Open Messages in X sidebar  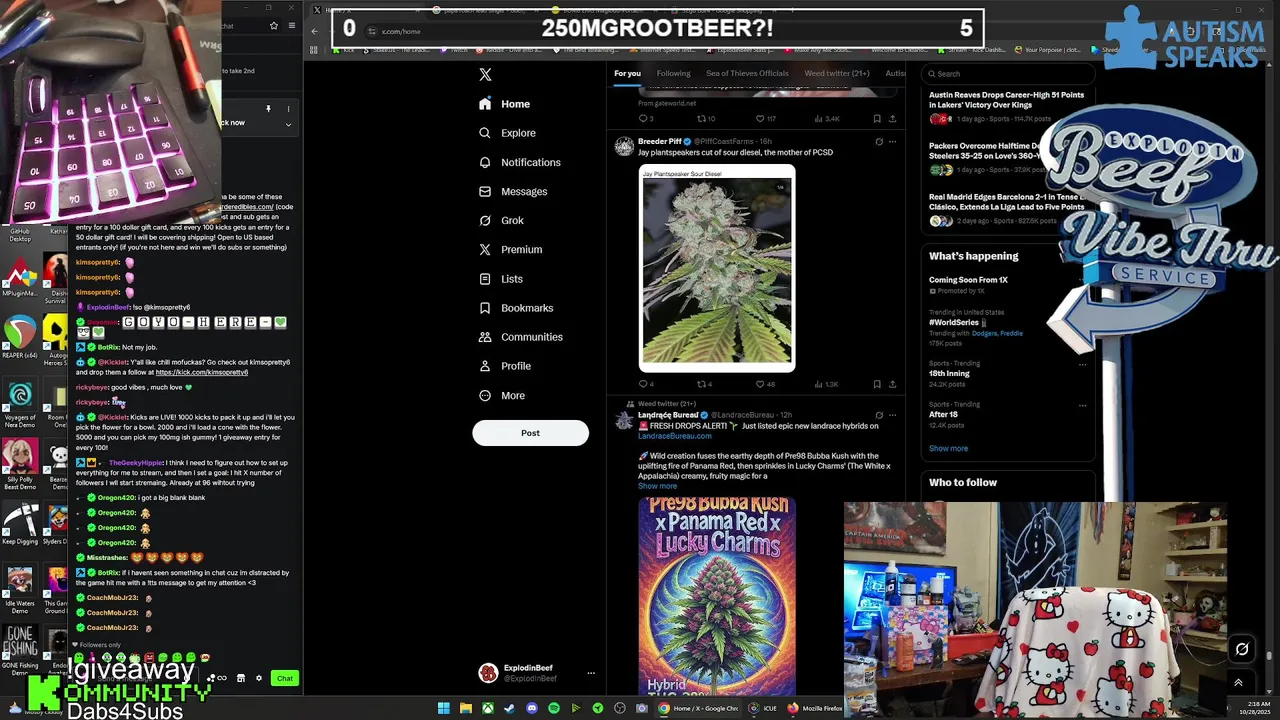[x=513, y=191]
